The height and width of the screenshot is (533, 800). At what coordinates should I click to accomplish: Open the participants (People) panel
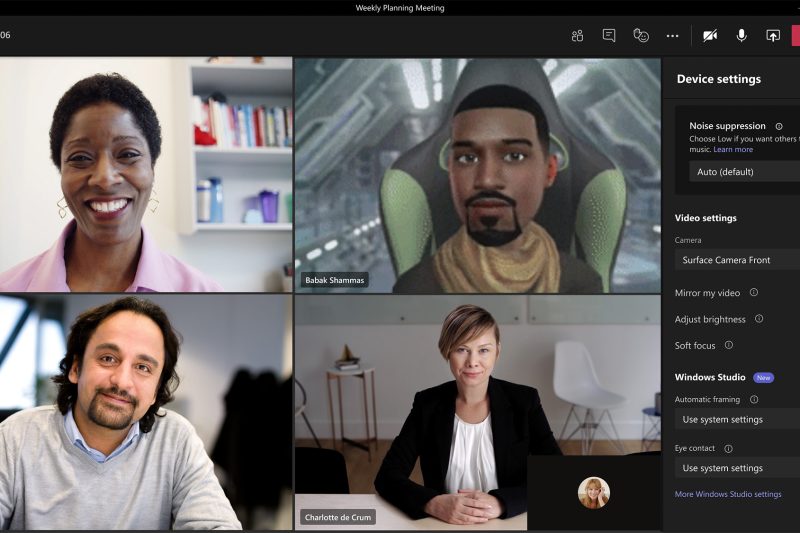click(577, 36)
